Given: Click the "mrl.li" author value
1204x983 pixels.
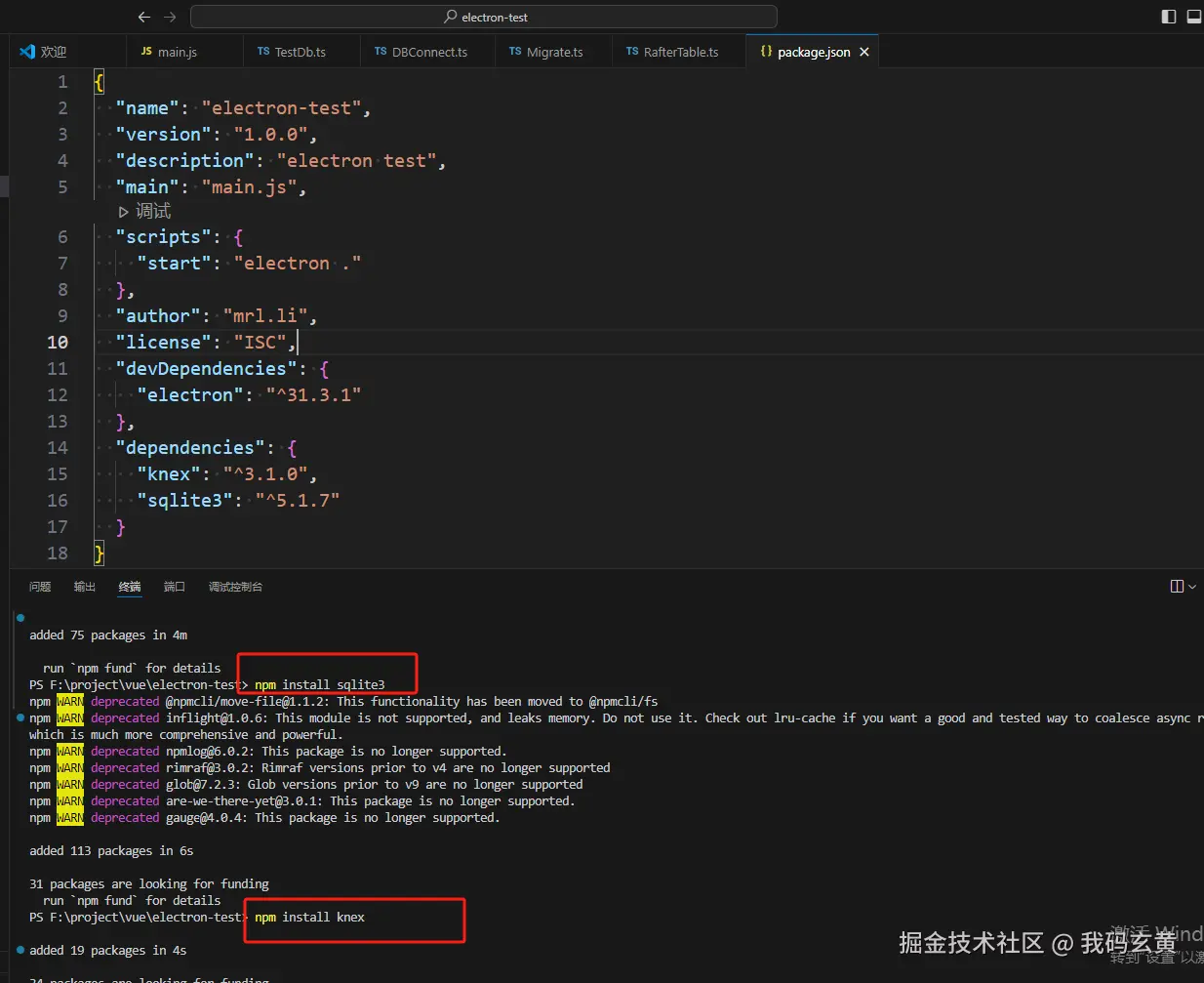Looking at the screenshot, I should (x=265, y=316).
